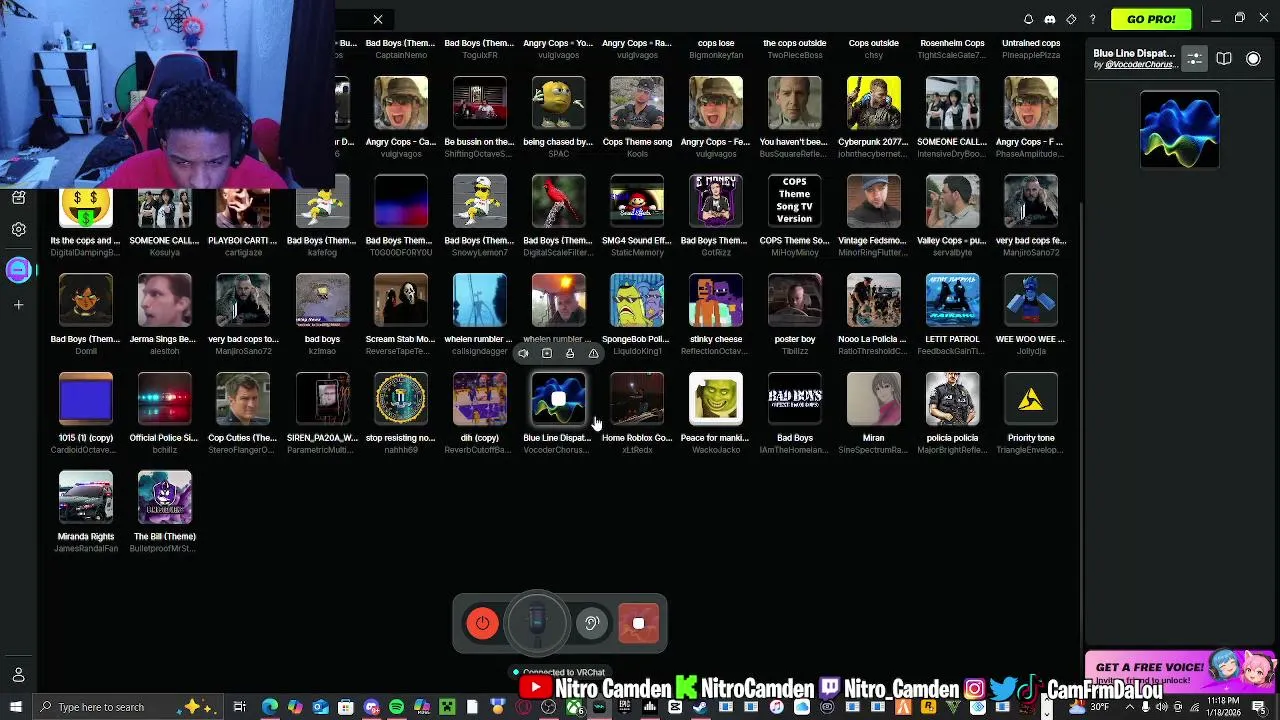This screenshot has height=720, width=1280.
Task: Open the sound settings sliders icon
Action: coord(1195,59)
